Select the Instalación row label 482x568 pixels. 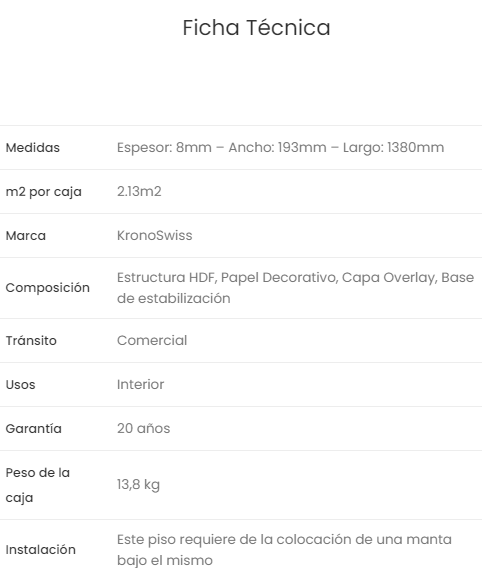(x=41, y=550)
